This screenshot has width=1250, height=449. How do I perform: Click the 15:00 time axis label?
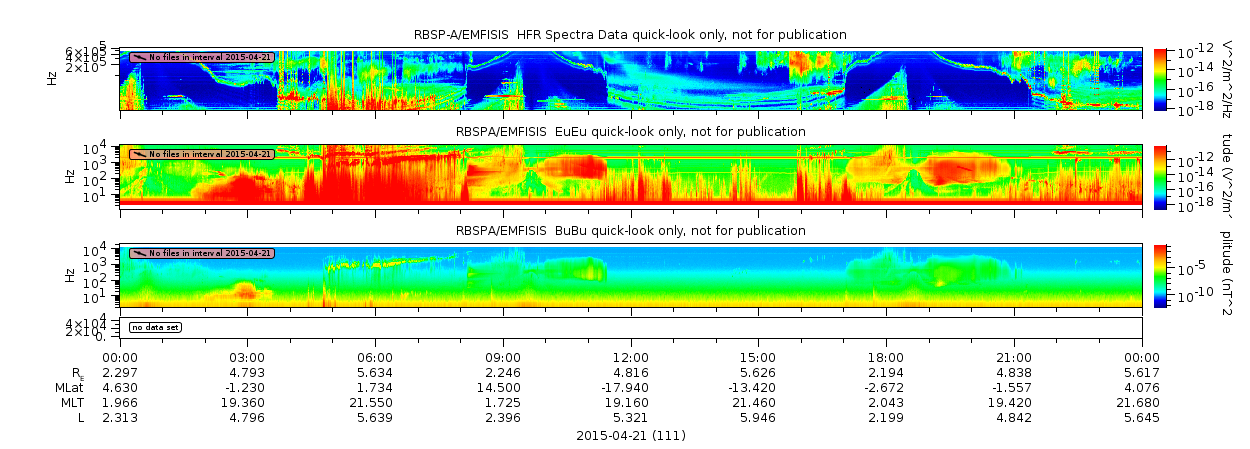coord(758,358)
